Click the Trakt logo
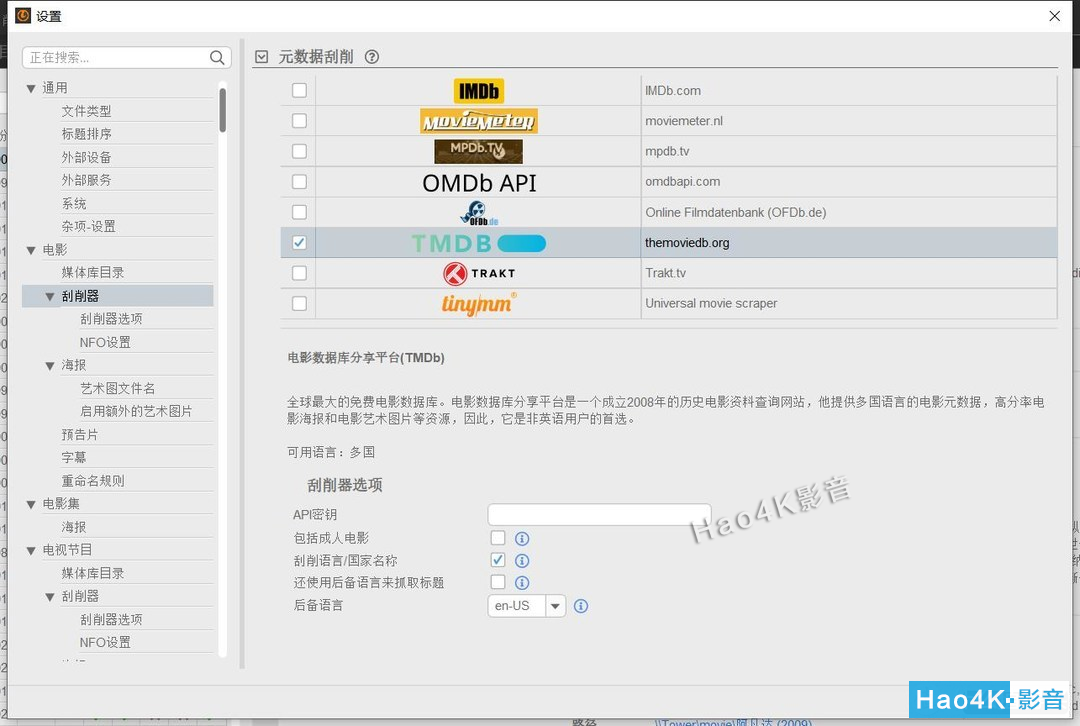This screenshot has width=1080, height=726. pos(479,273)
